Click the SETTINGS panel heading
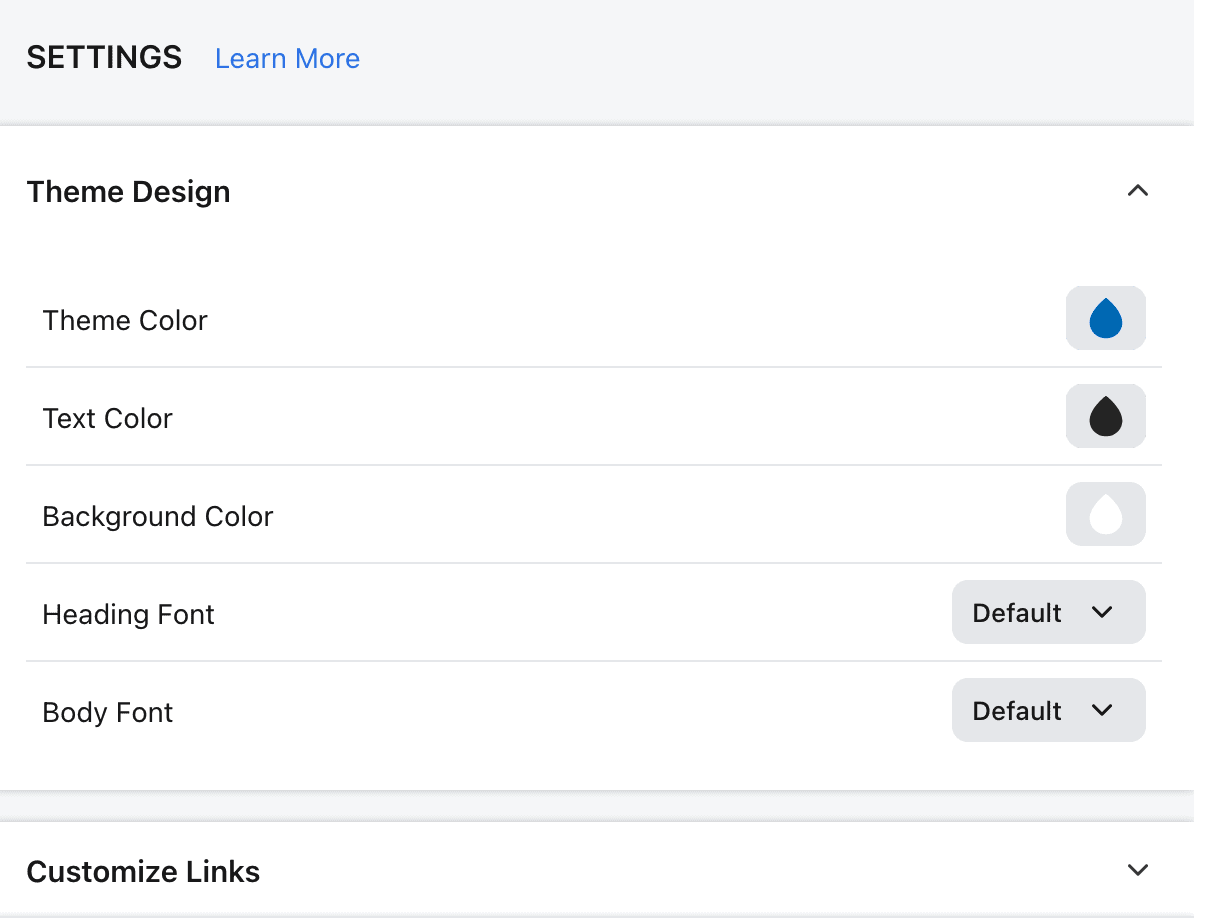Viewport: 1230px width, 924px height. 104,58
